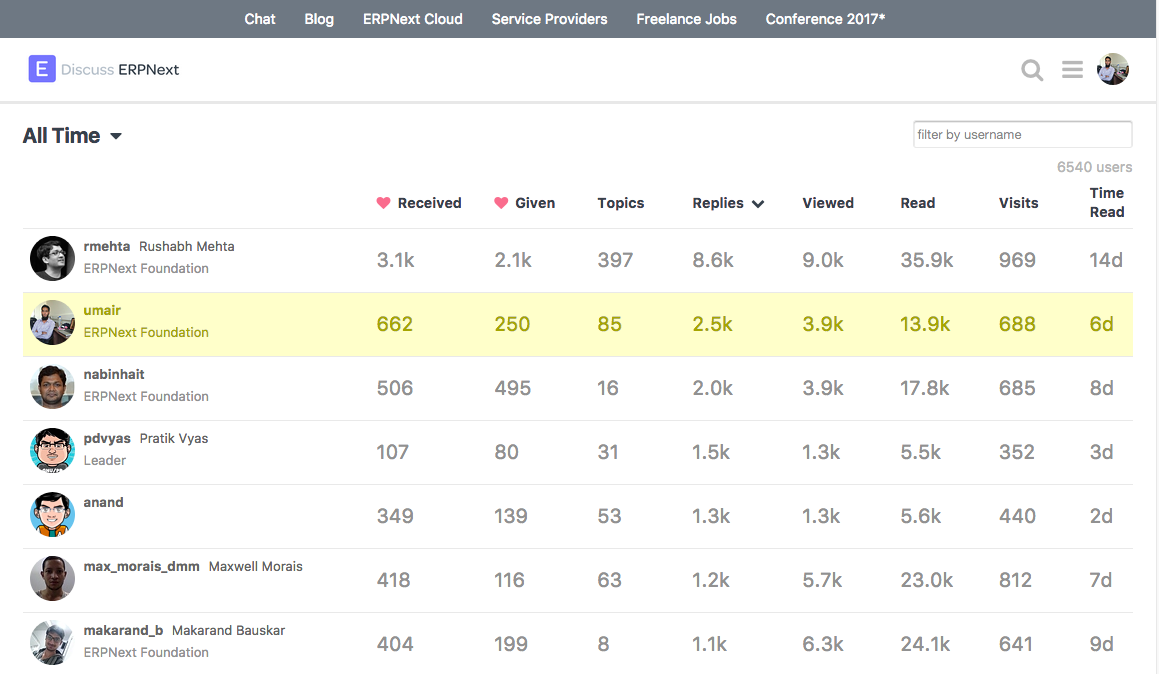This screenshot has width=1159, height=674.
Task: Click the Rushabh Mehta full name
Action: 186,246
